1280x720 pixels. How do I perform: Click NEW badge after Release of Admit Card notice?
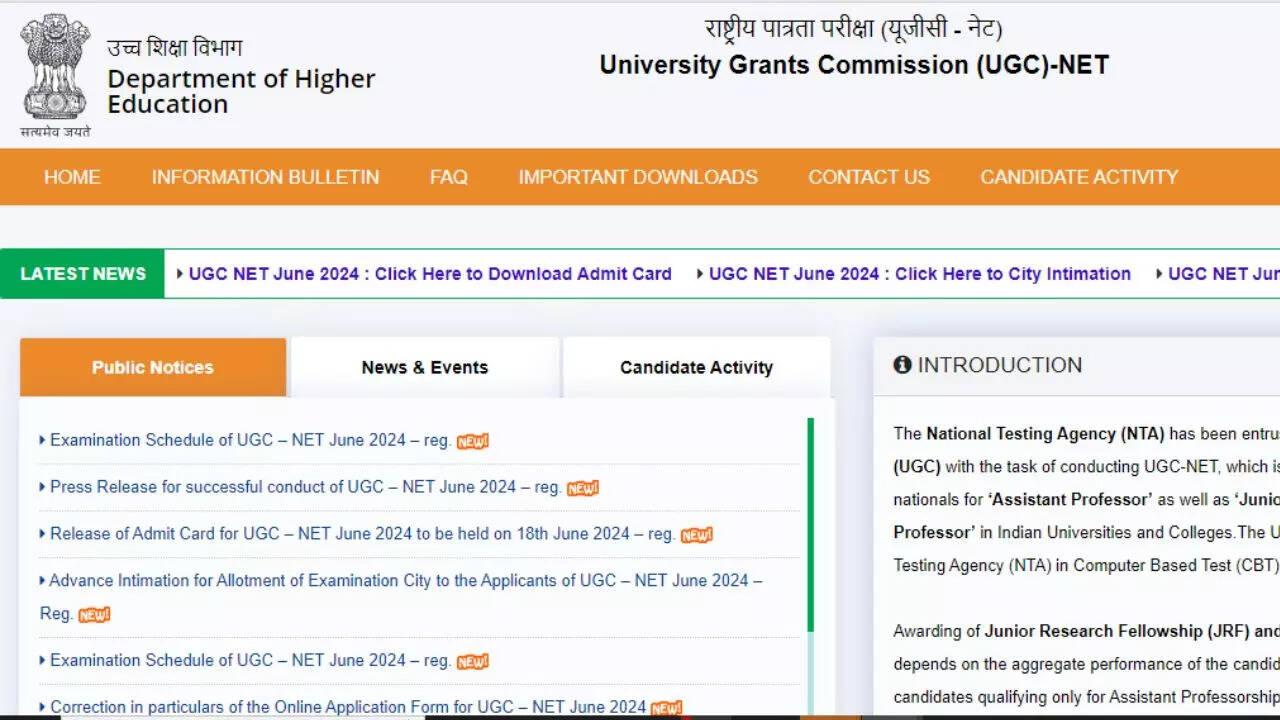[696, 535]
